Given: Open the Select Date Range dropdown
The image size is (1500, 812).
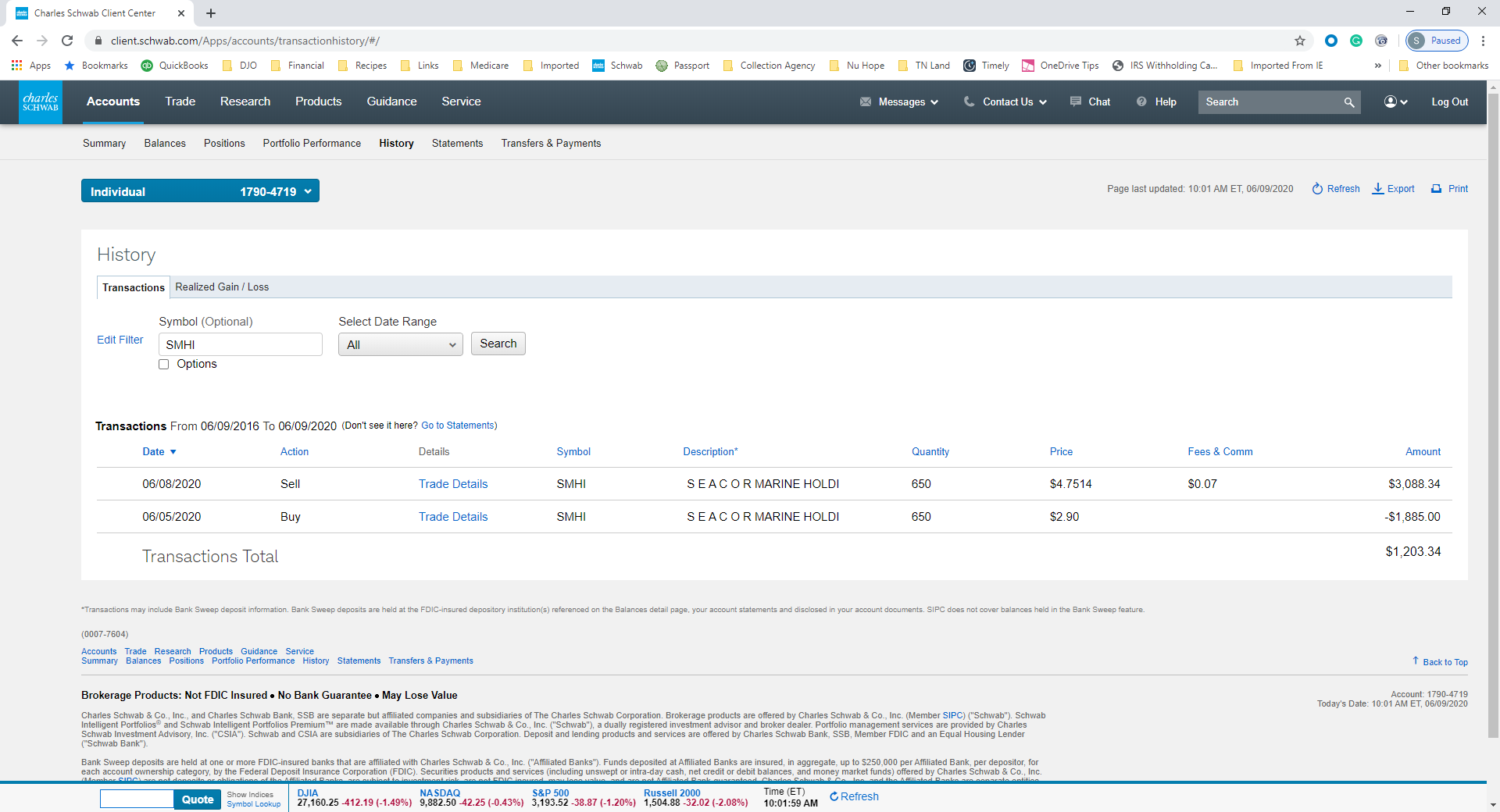Looking at the screenshot, I should point(400,344).
